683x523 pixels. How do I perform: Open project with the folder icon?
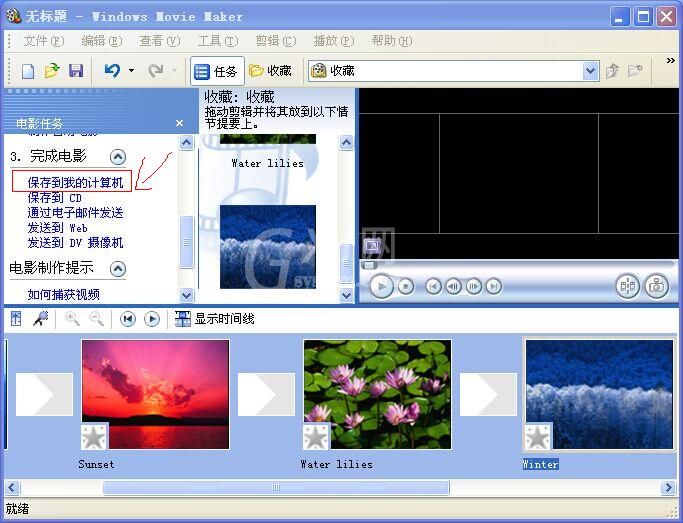52,71
